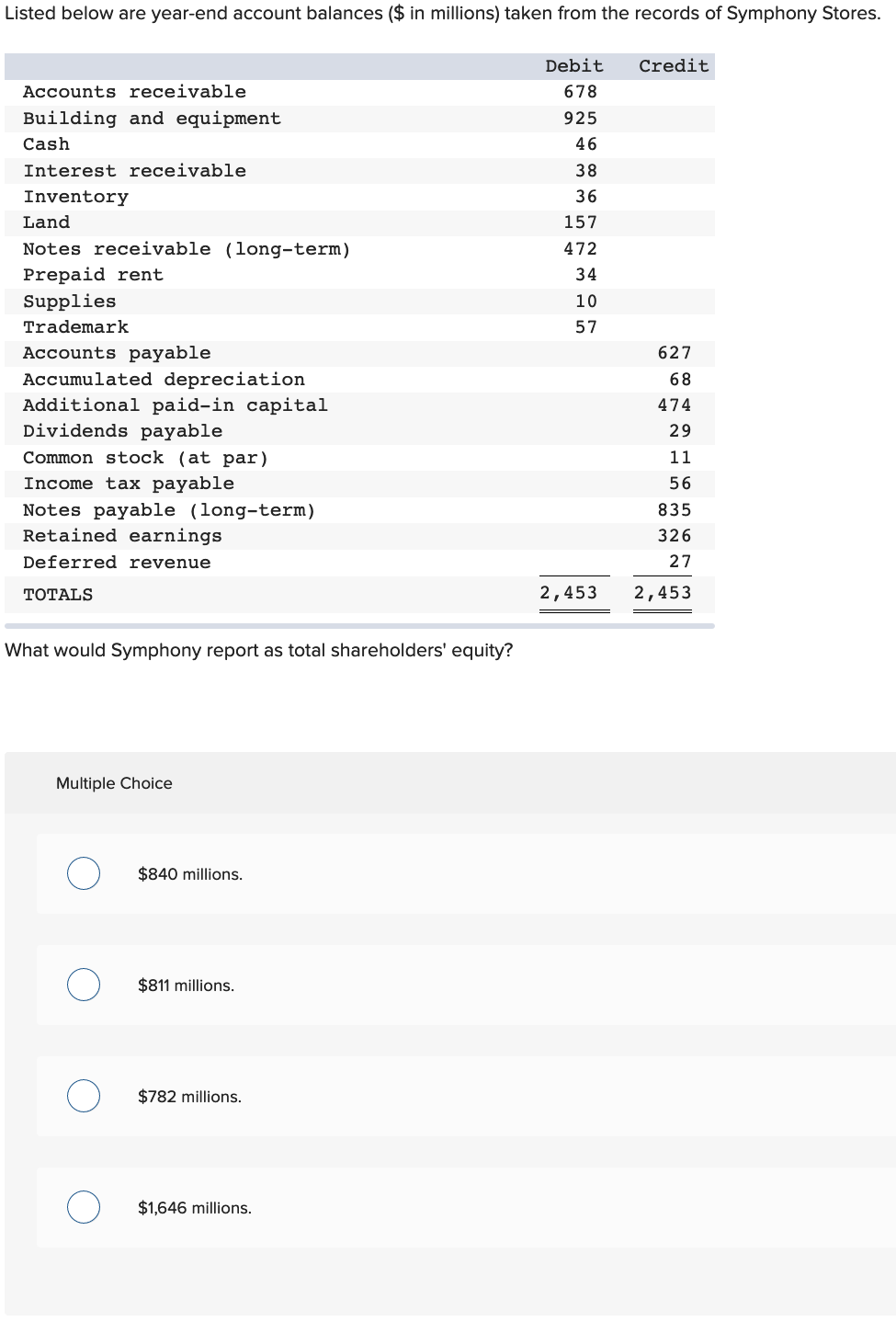Click the 2,453 debit total value
This screenshot has height=1333, width=896.
568,593
